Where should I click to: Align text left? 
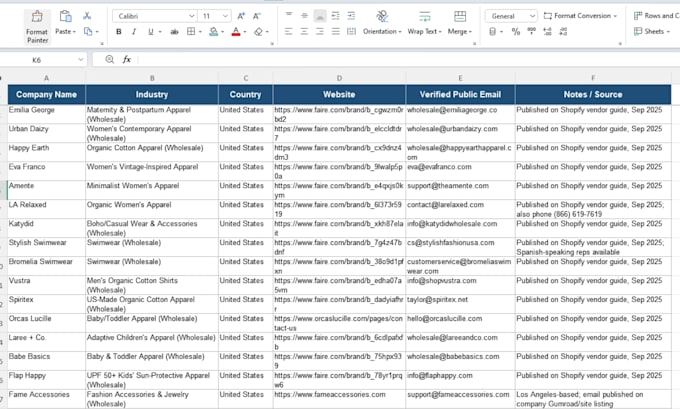(289, 32)
